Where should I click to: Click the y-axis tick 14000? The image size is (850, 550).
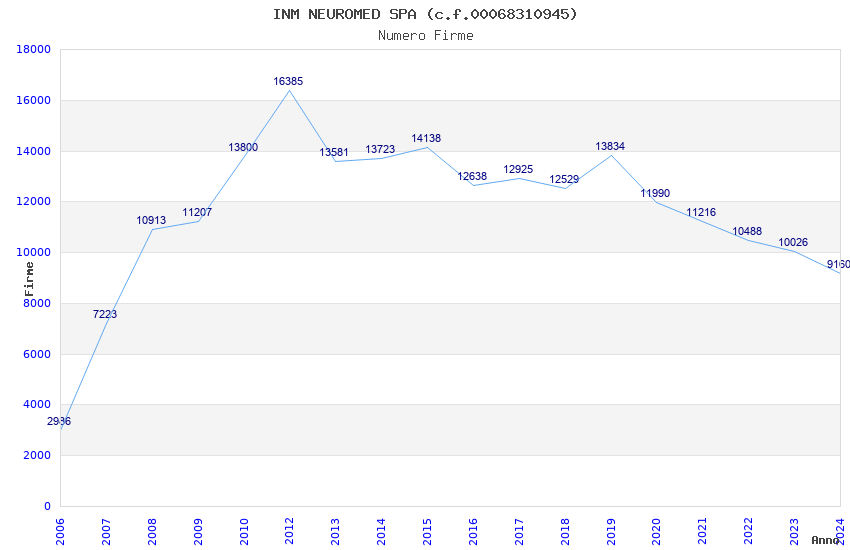pos(34,151)
